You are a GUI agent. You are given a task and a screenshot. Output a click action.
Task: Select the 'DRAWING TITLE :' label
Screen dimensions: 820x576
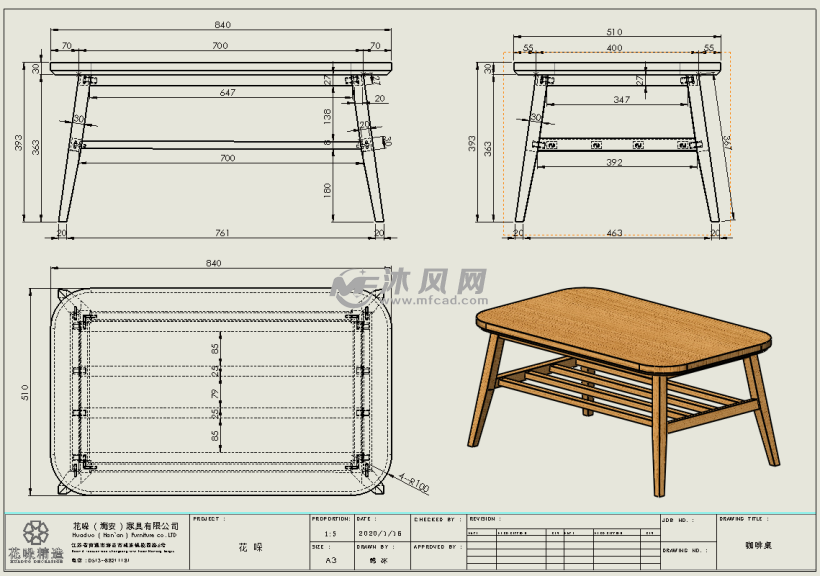[744, 519]
